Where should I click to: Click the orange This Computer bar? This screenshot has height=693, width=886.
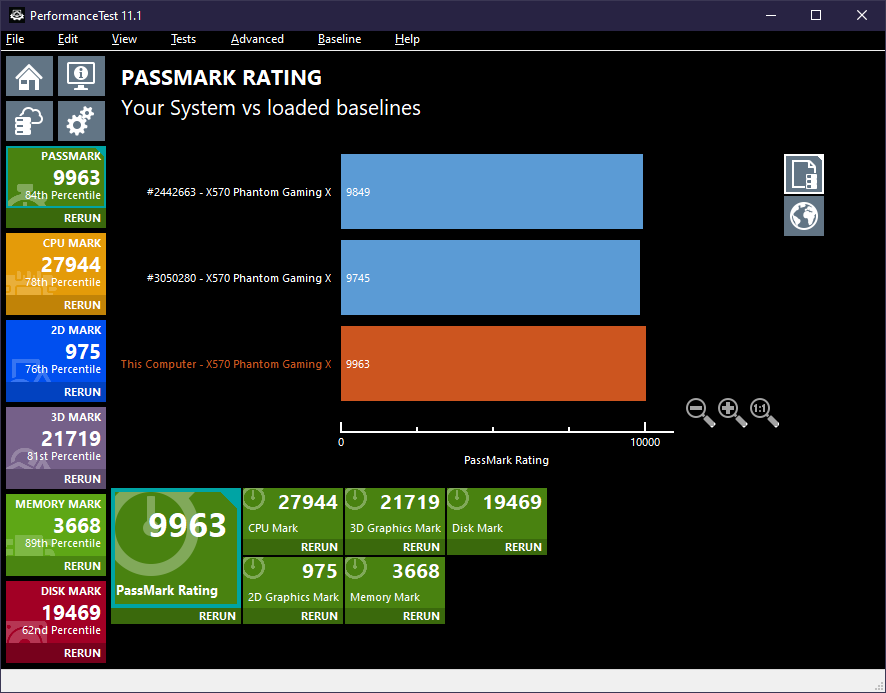tap(493, 363)
